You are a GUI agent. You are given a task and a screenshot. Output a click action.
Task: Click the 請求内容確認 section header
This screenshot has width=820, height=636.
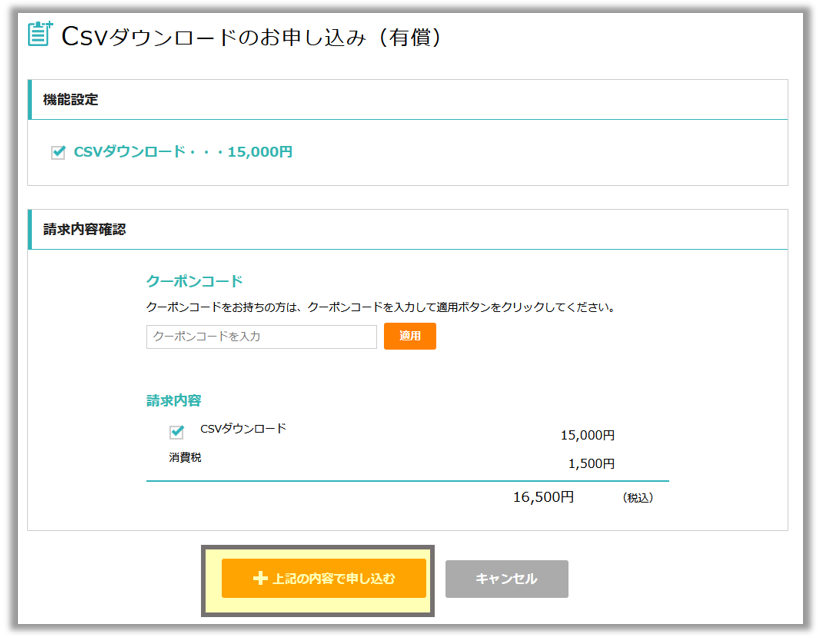pos(84,229)
